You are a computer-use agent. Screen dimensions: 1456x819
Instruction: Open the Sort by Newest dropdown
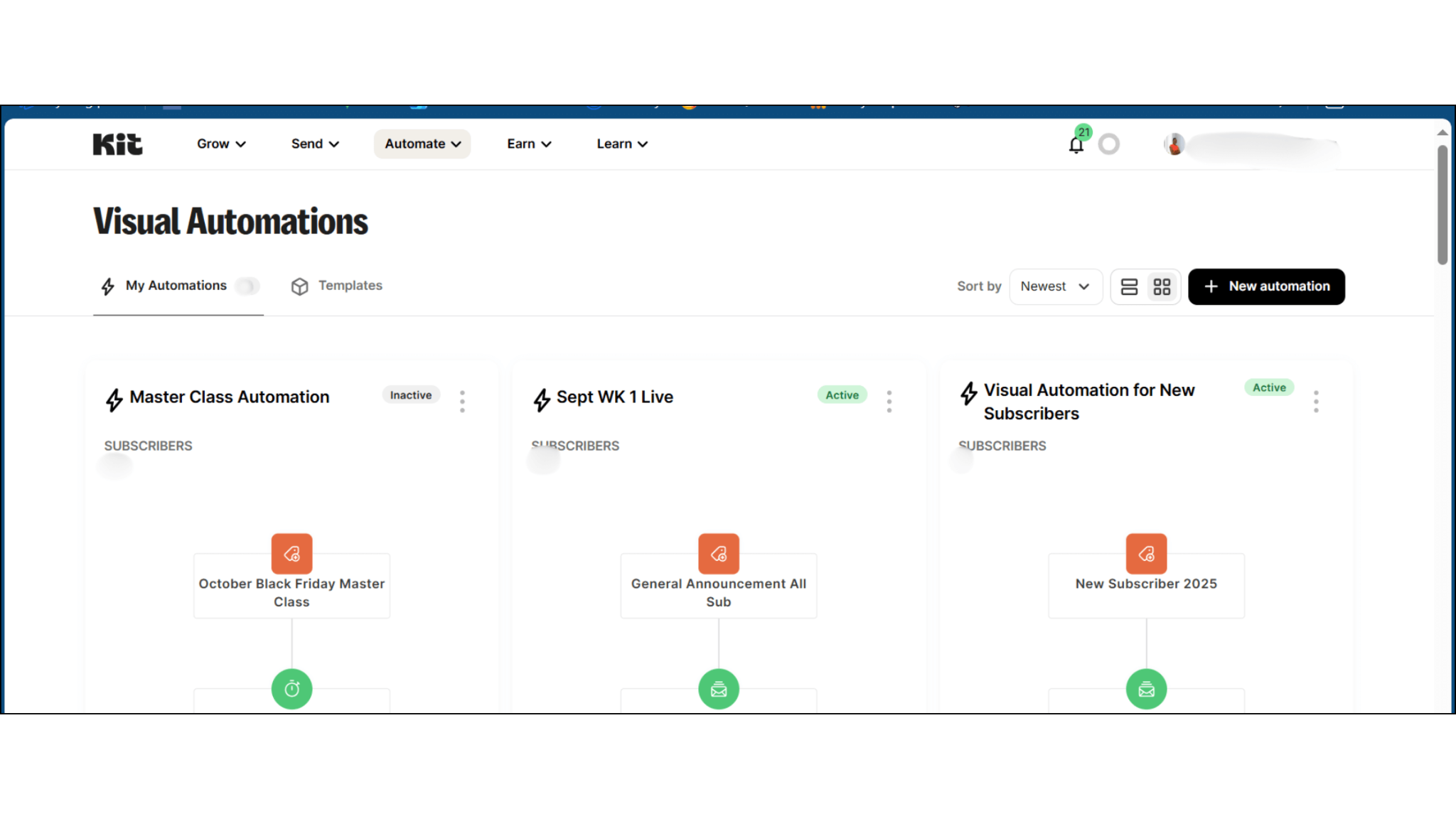(1055, 287)
